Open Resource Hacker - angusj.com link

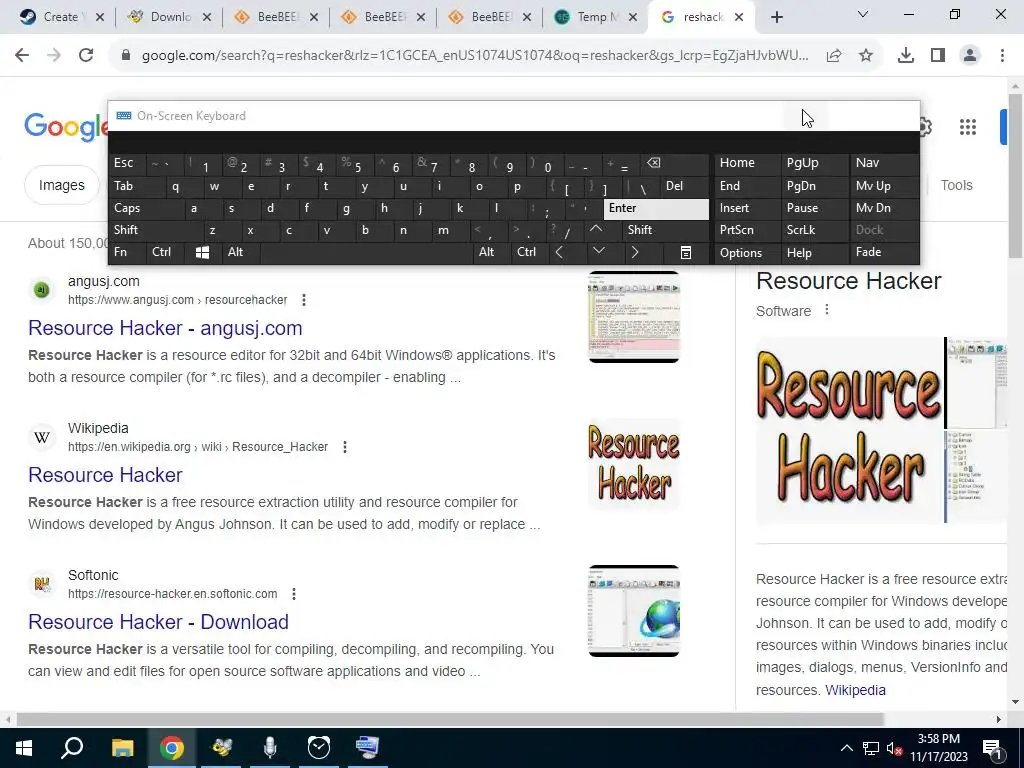coord(165,328)
